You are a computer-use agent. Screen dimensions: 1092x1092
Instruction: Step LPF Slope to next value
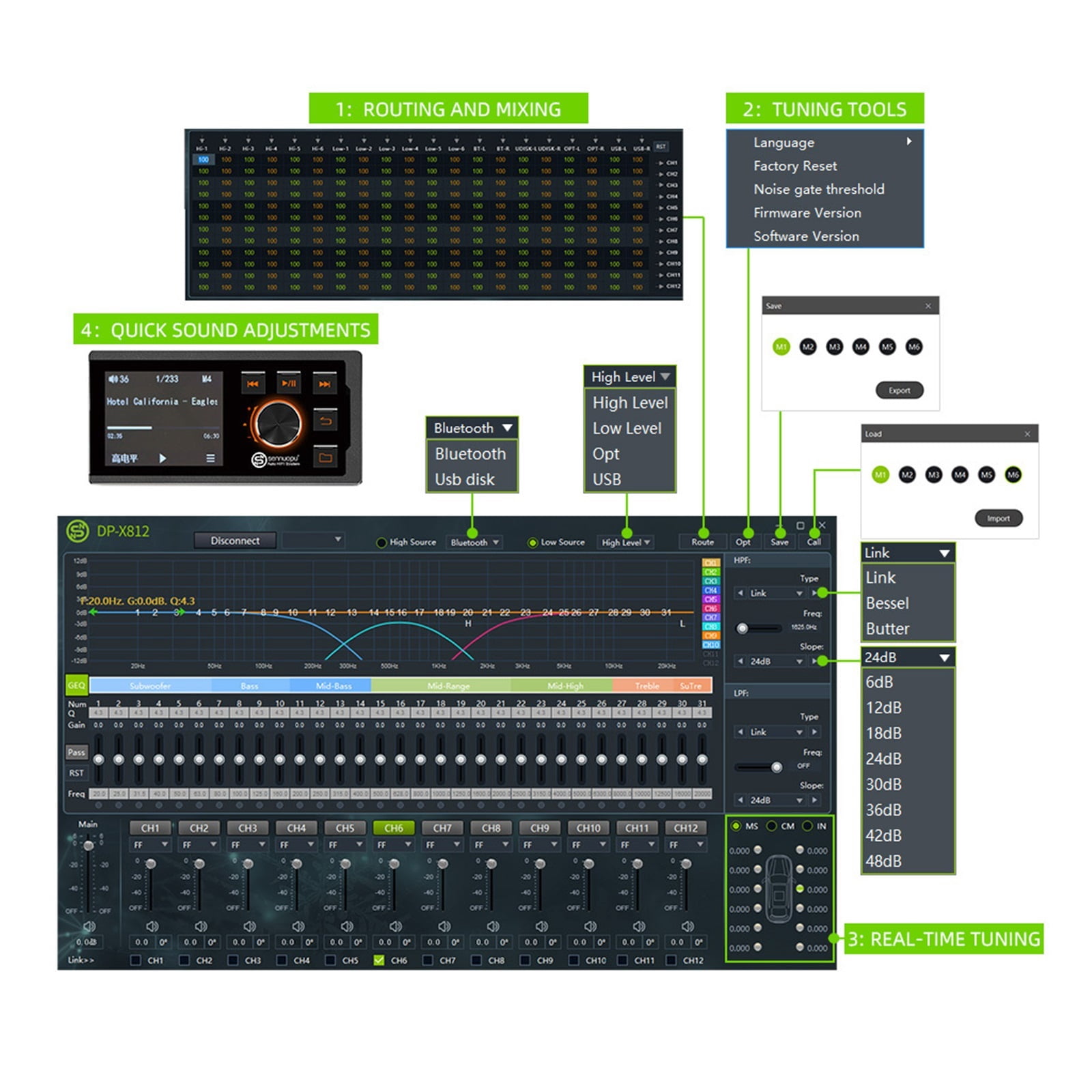(x=814, y=800)
